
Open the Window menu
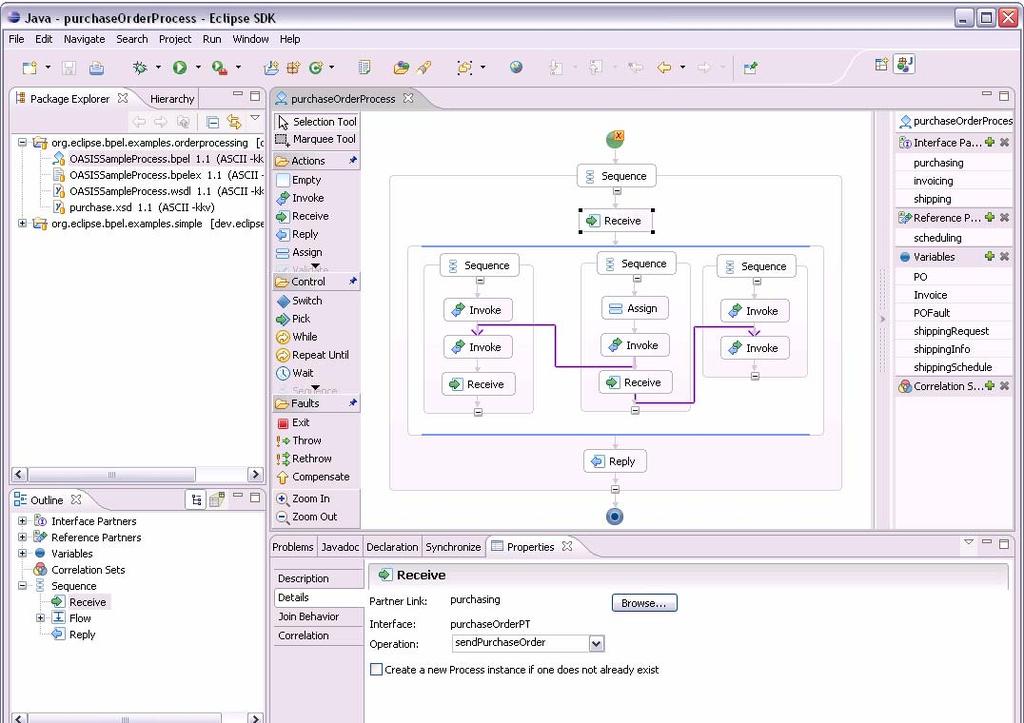click(x=251, y=39)
